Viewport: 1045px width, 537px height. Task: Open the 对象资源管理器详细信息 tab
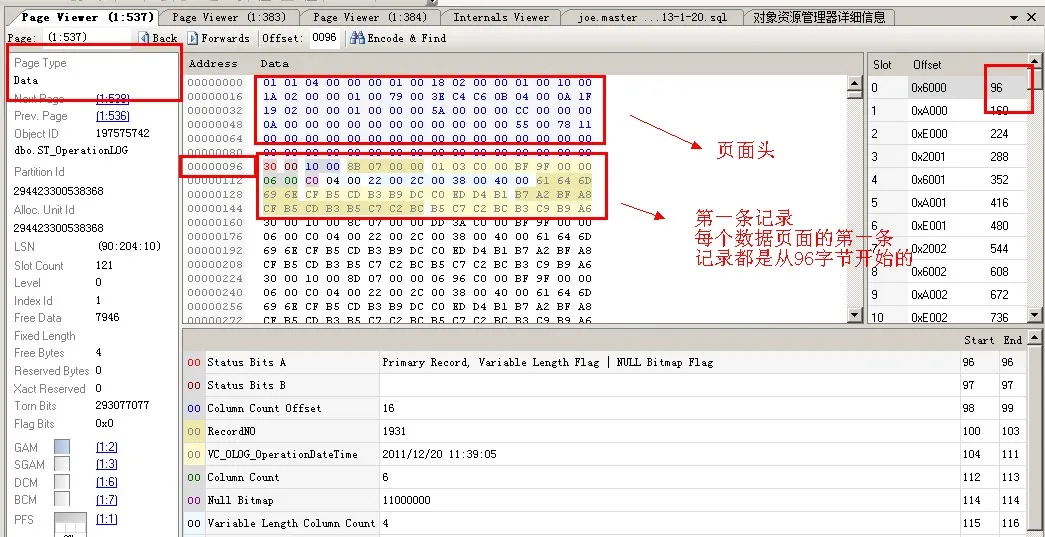point(819,17)
